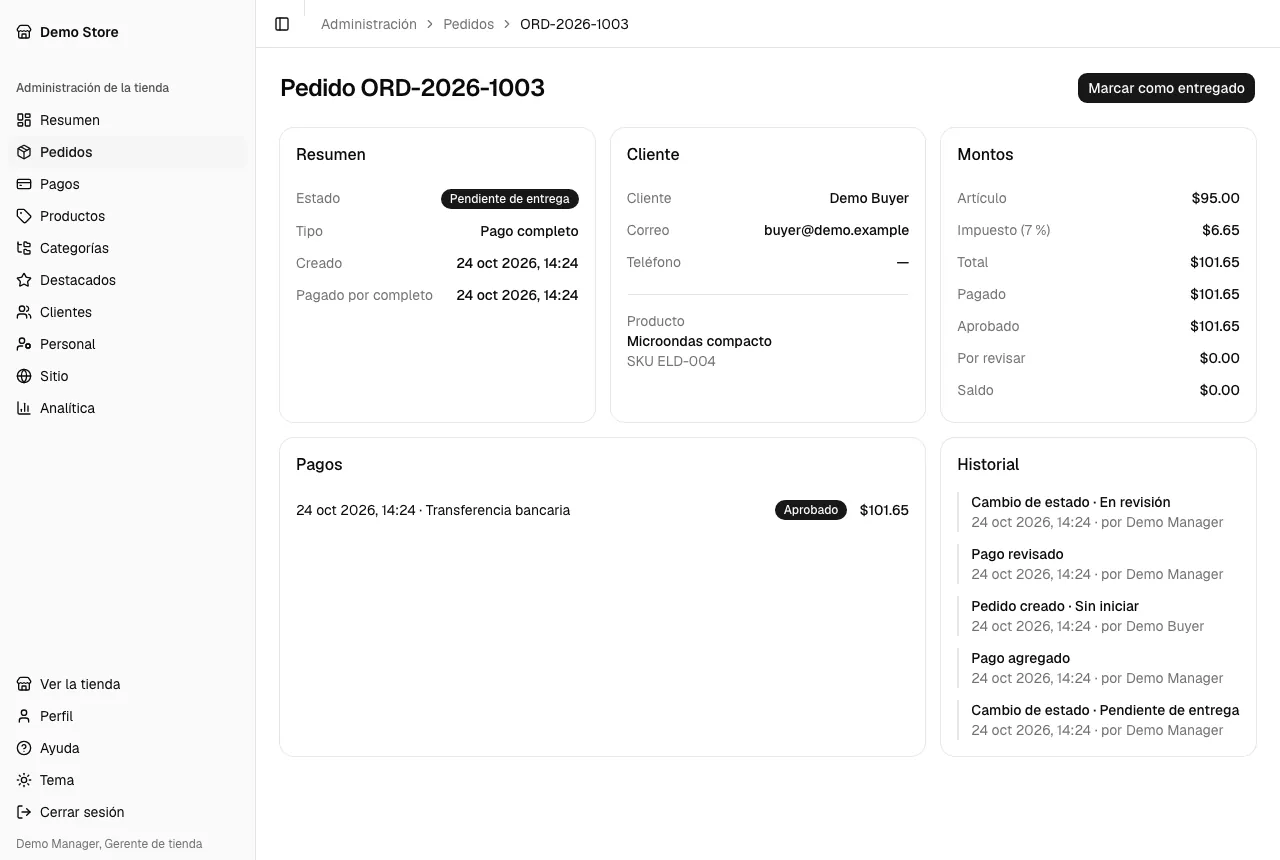This screenshot has height=860, width=1280.
Task: Click Cambio de estado · Pendiente de entrega entry
Action: coord(1099,720)
